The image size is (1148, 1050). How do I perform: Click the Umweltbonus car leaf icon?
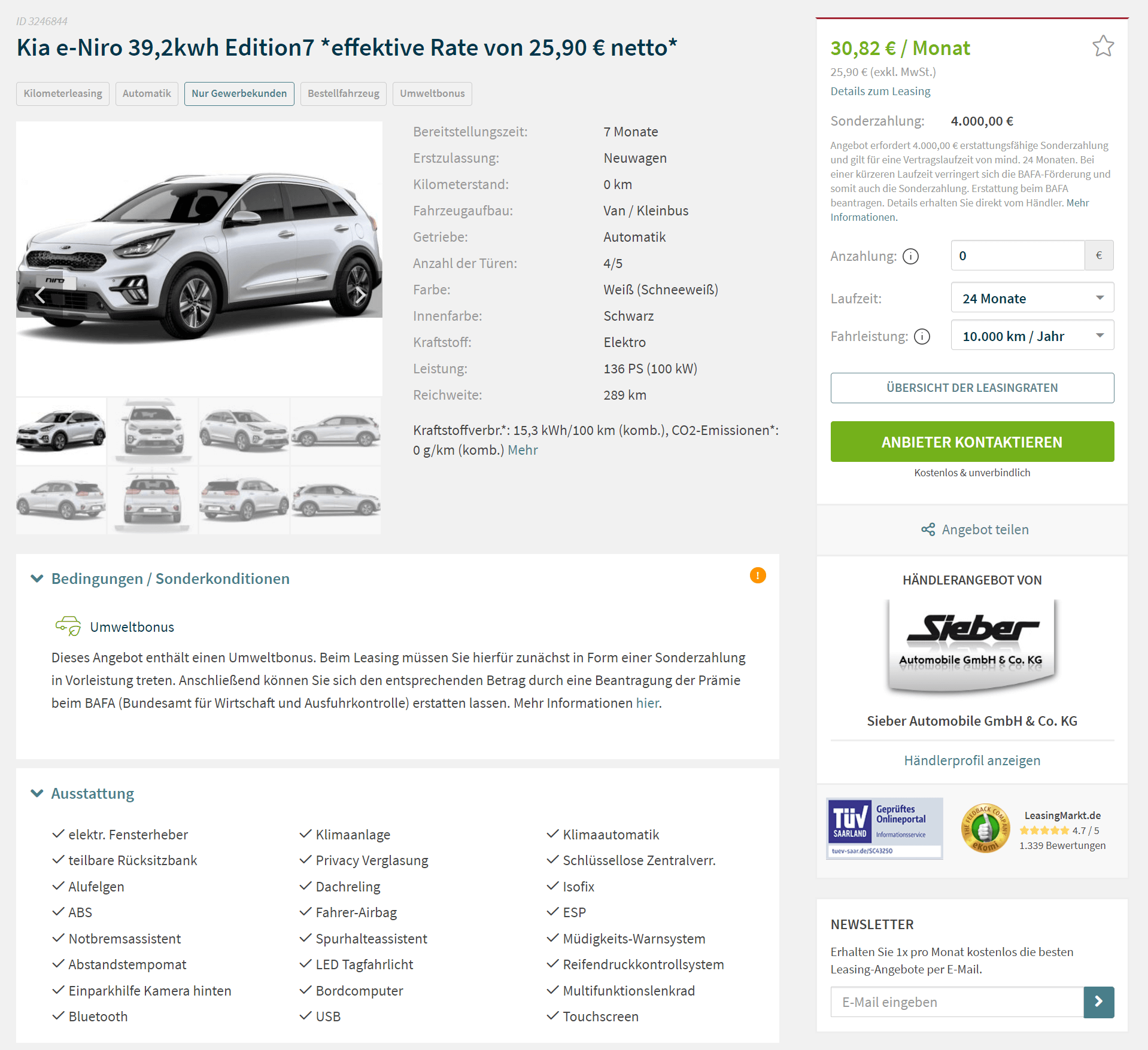[x=68, y=626]
